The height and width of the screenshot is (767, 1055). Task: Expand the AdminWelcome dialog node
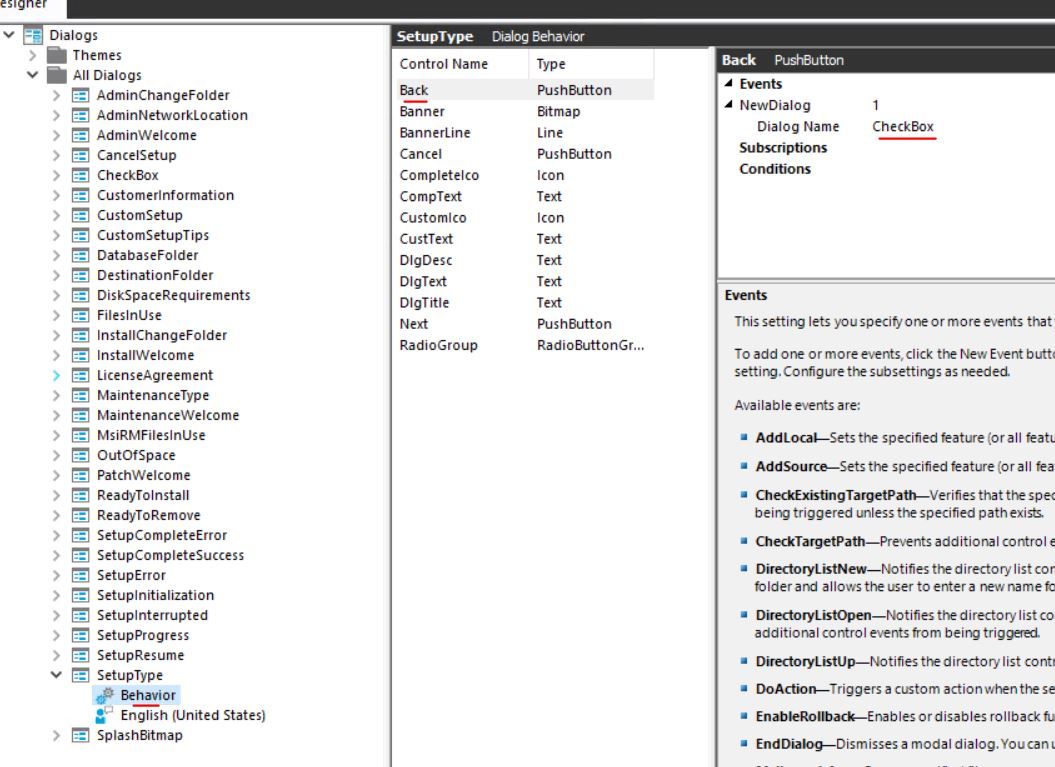coord(57,135)
